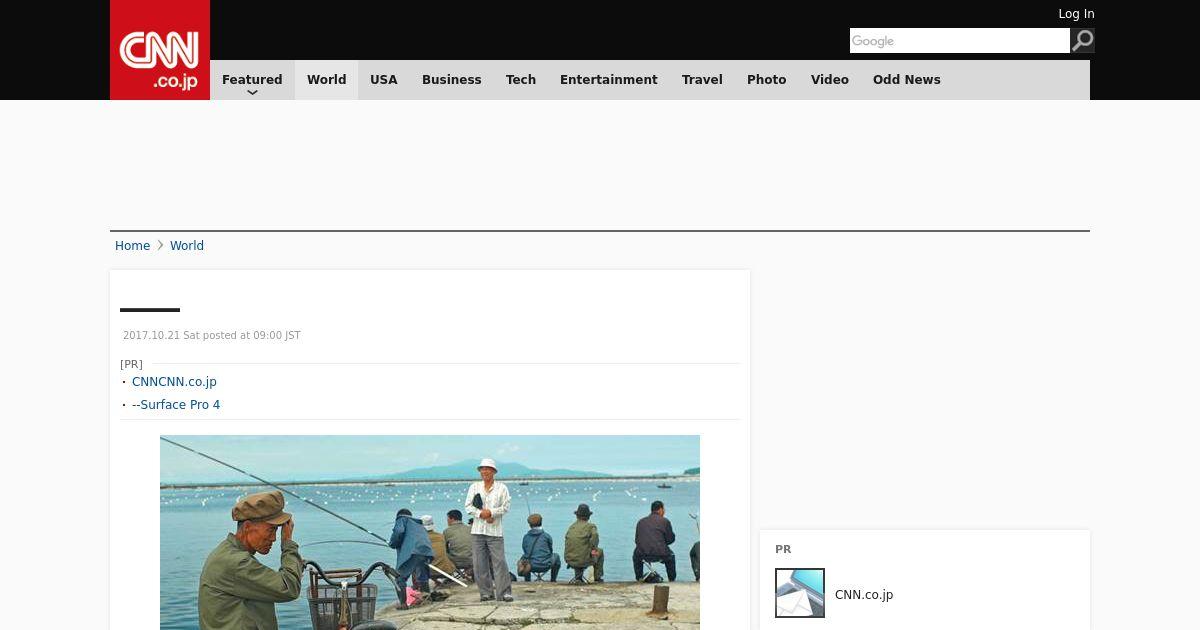Go to the Tech section
The height and width of the screenshot is (630, 1200).
pyautogui.click(x=521, y=80)
